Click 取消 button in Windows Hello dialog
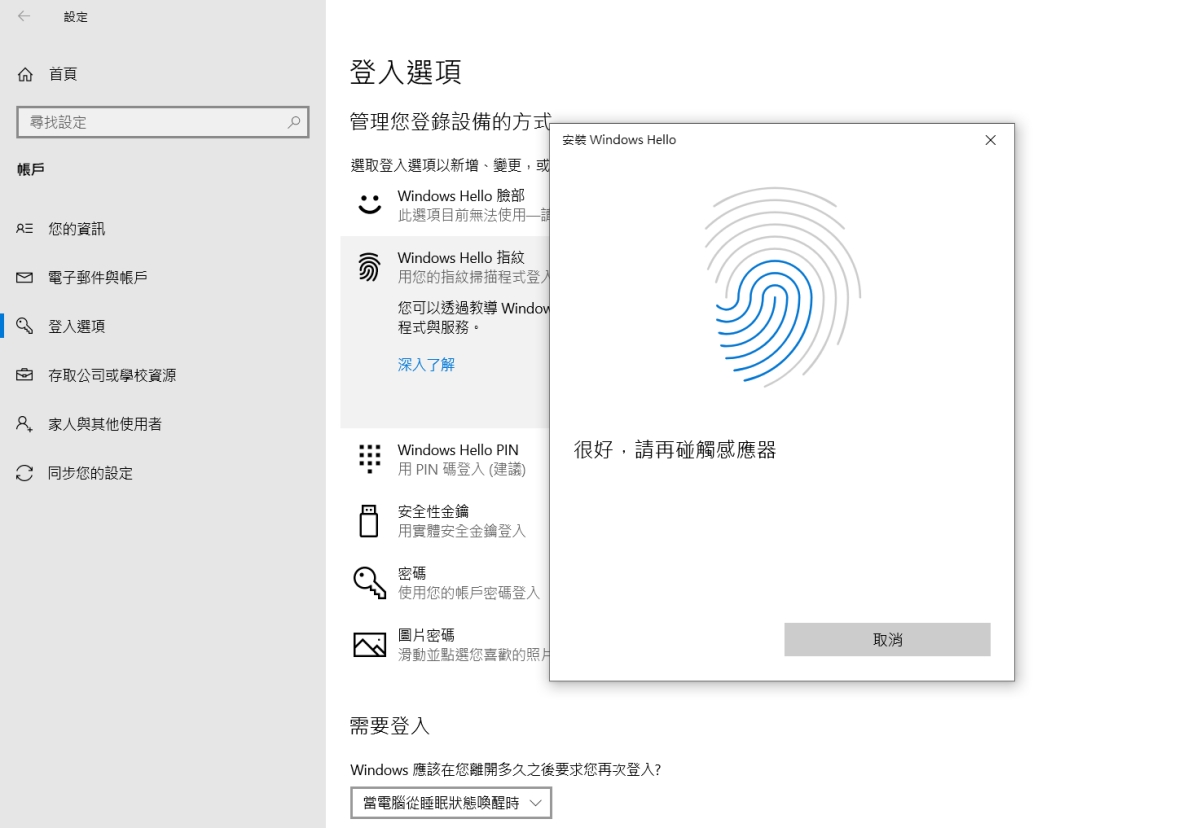Screen dimensions: 1200x828 887,640
